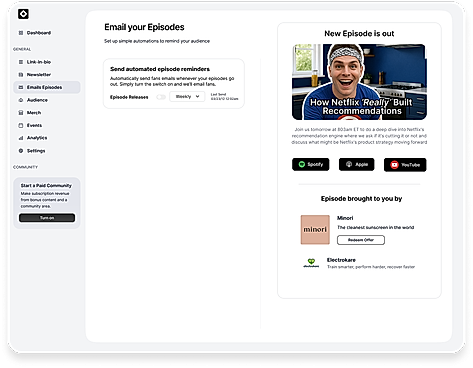
Task: Click the Dashboard grid icon
Action: pyautogui.click(x=21, y=33)
